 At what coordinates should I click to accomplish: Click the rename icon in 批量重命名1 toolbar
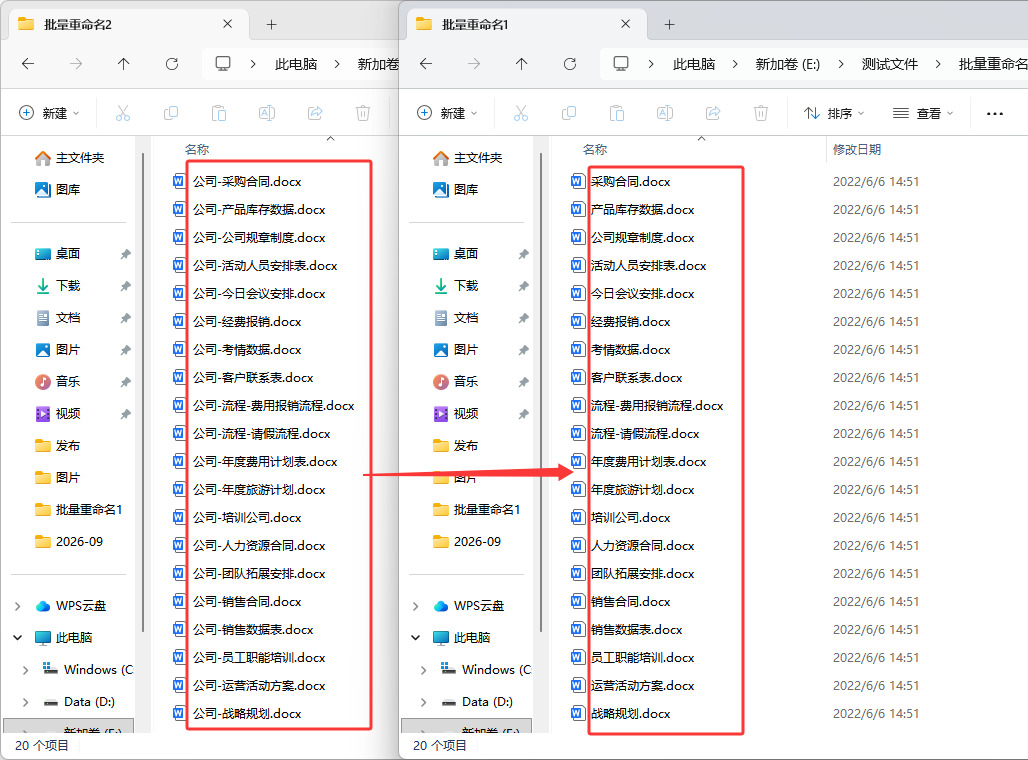[665, 113]
